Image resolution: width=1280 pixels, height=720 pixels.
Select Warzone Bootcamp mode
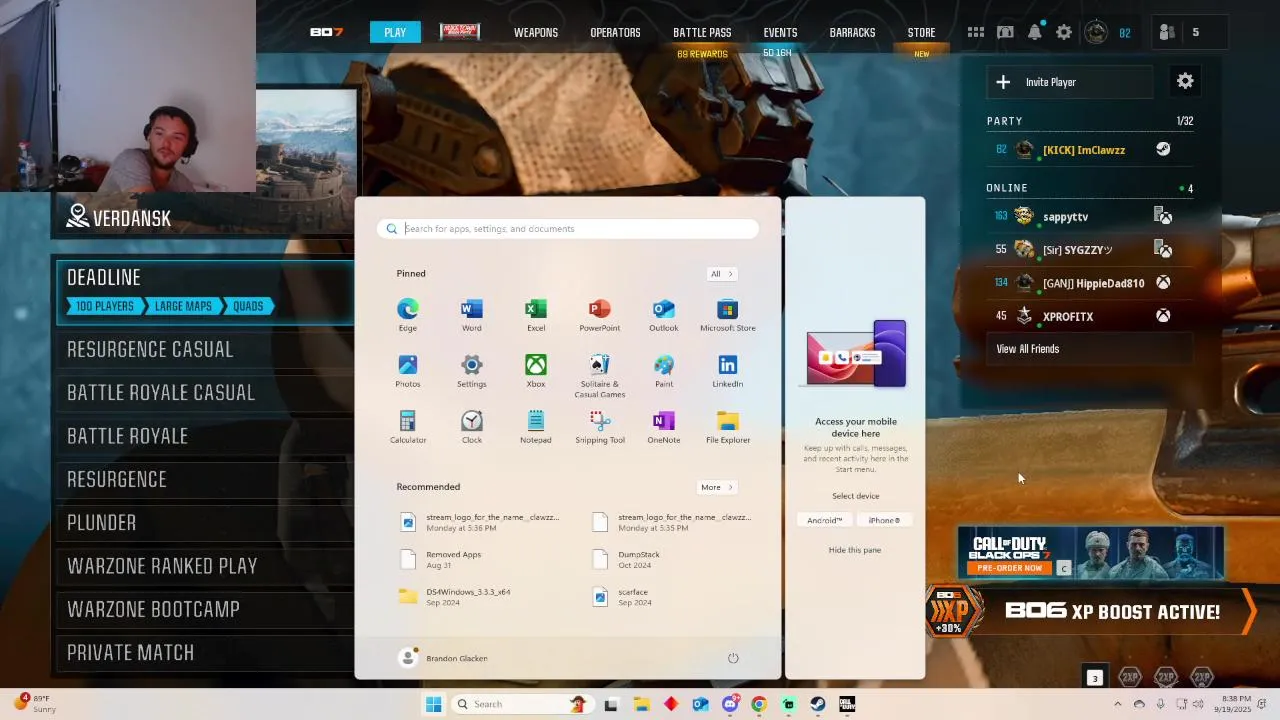click(204, 609)
